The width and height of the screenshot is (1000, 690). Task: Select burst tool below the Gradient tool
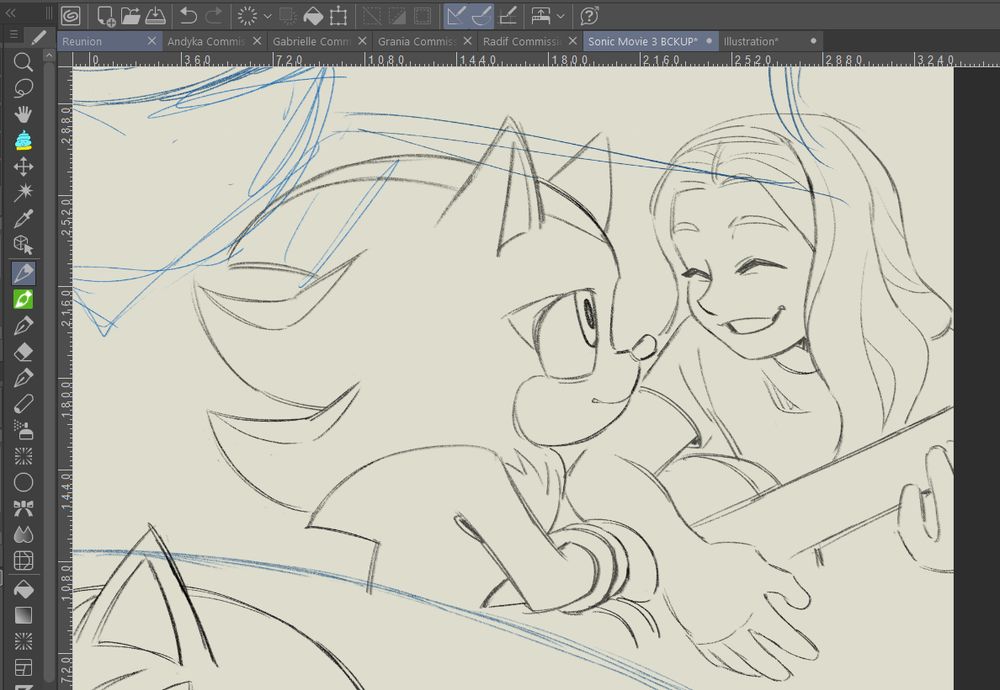pos(24,641)
